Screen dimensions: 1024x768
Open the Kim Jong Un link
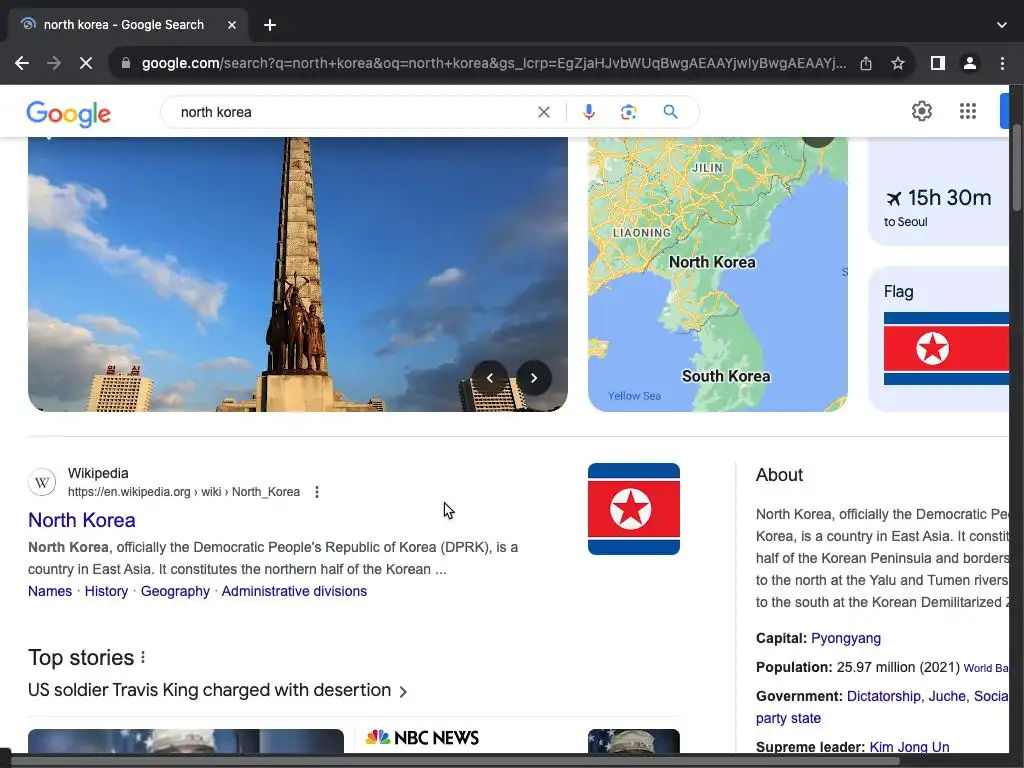coord(909,747)
